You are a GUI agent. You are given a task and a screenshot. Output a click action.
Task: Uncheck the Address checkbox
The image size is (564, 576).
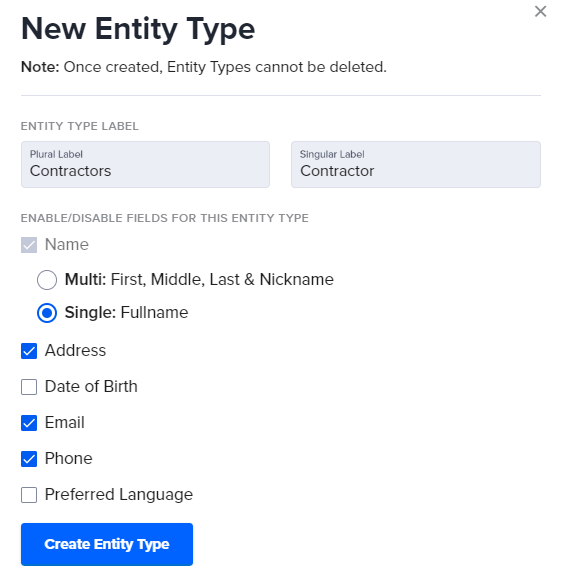(29, 351)
